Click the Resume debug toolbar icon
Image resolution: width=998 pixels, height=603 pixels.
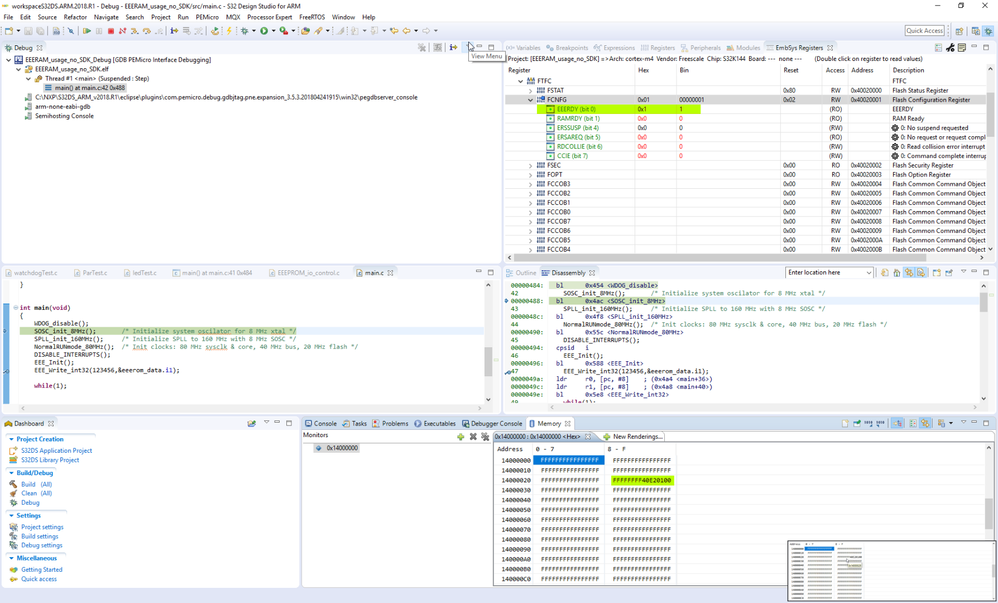point(87,31)
